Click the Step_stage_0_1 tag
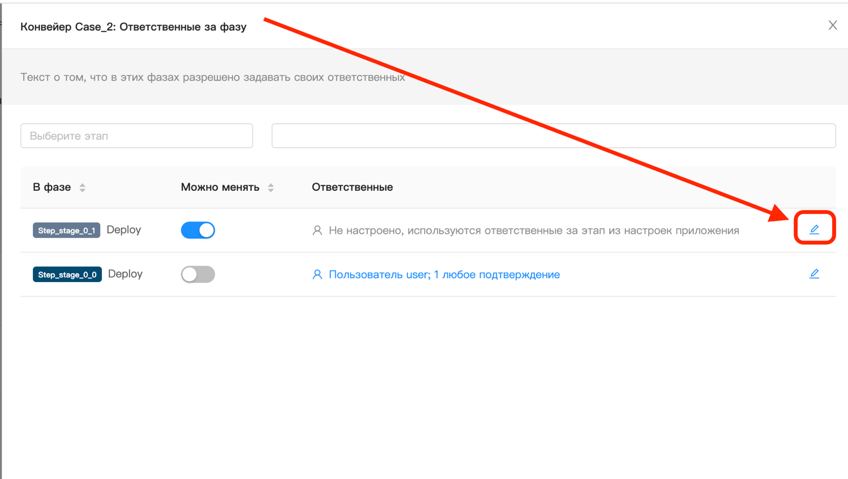 coord(67,231)
